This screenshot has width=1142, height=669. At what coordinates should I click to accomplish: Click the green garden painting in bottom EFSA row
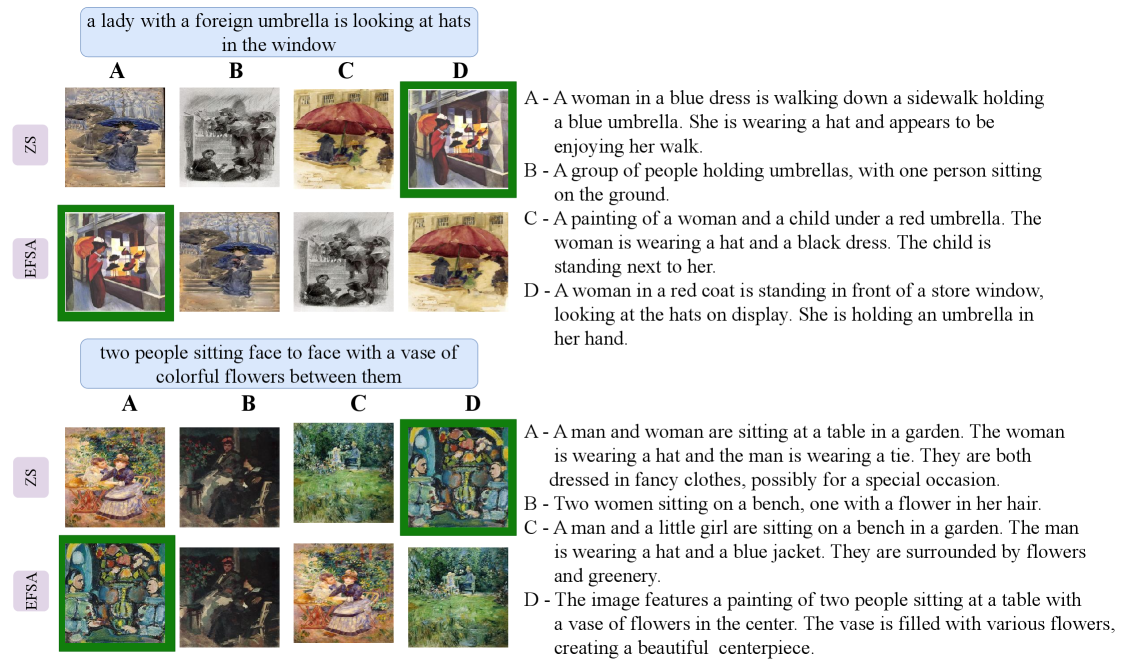[458, 598]
